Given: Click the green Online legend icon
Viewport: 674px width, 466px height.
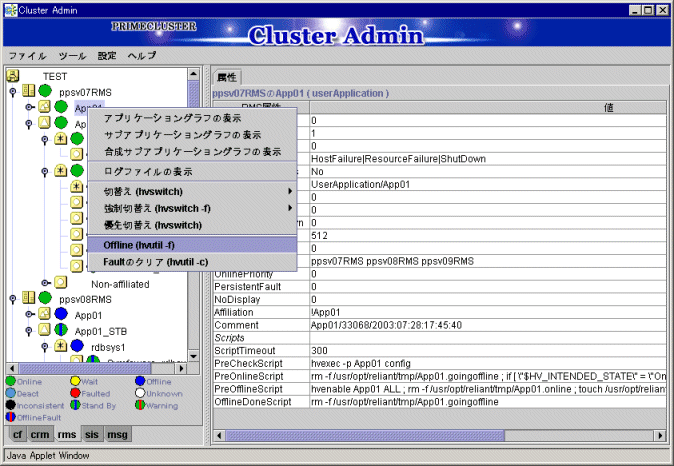Looking at the screenshot, I should click(x=11, y=381).
